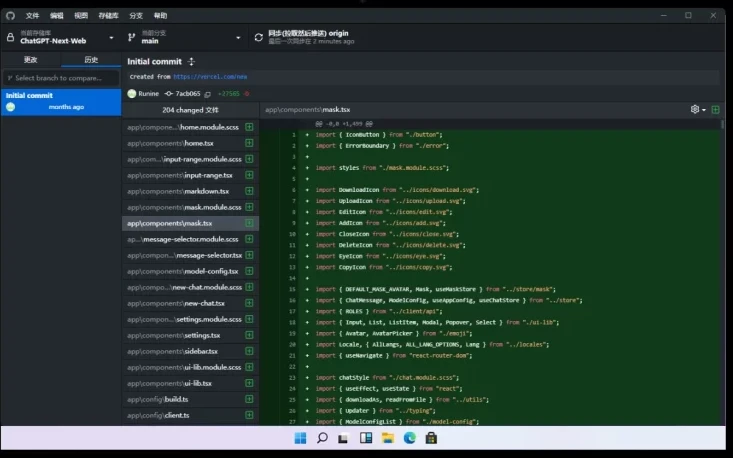This screenshot has height=458, width=733.
Task: Select file app\components\ui-lib.tsx
Action: tap(190, 383)
